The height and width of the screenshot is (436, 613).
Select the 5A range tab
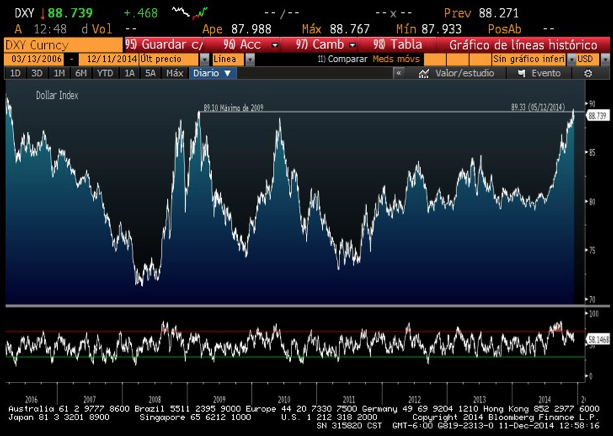pos(151,73)
